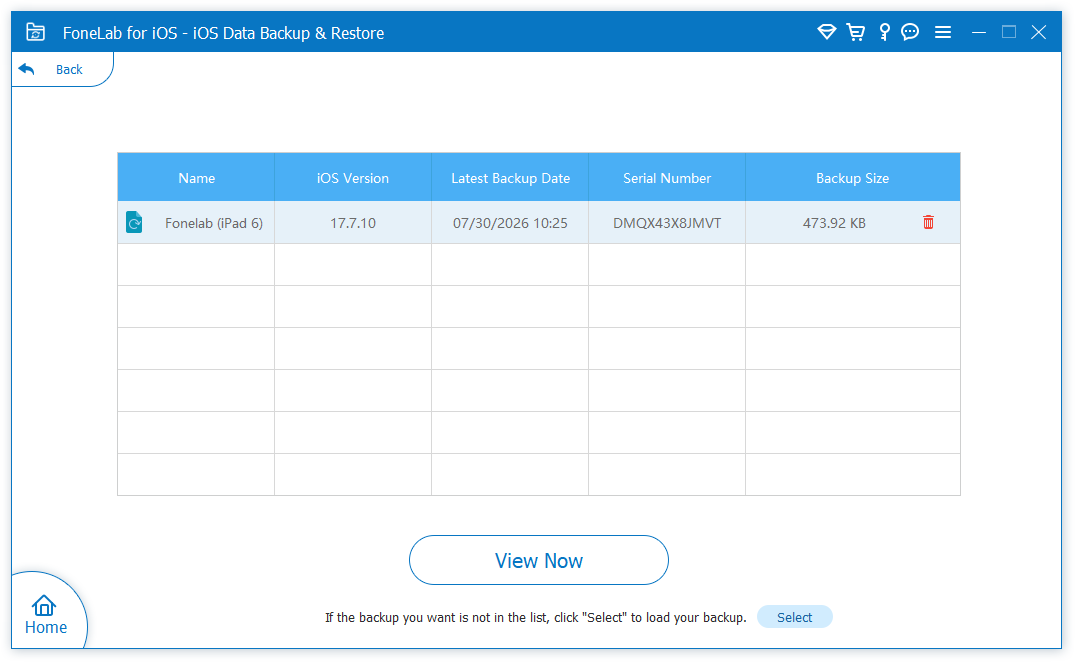Image resolution: width=1075 pixels, height=662 pixels.
Task: Close the FoneLab window
Action: 1039,32
